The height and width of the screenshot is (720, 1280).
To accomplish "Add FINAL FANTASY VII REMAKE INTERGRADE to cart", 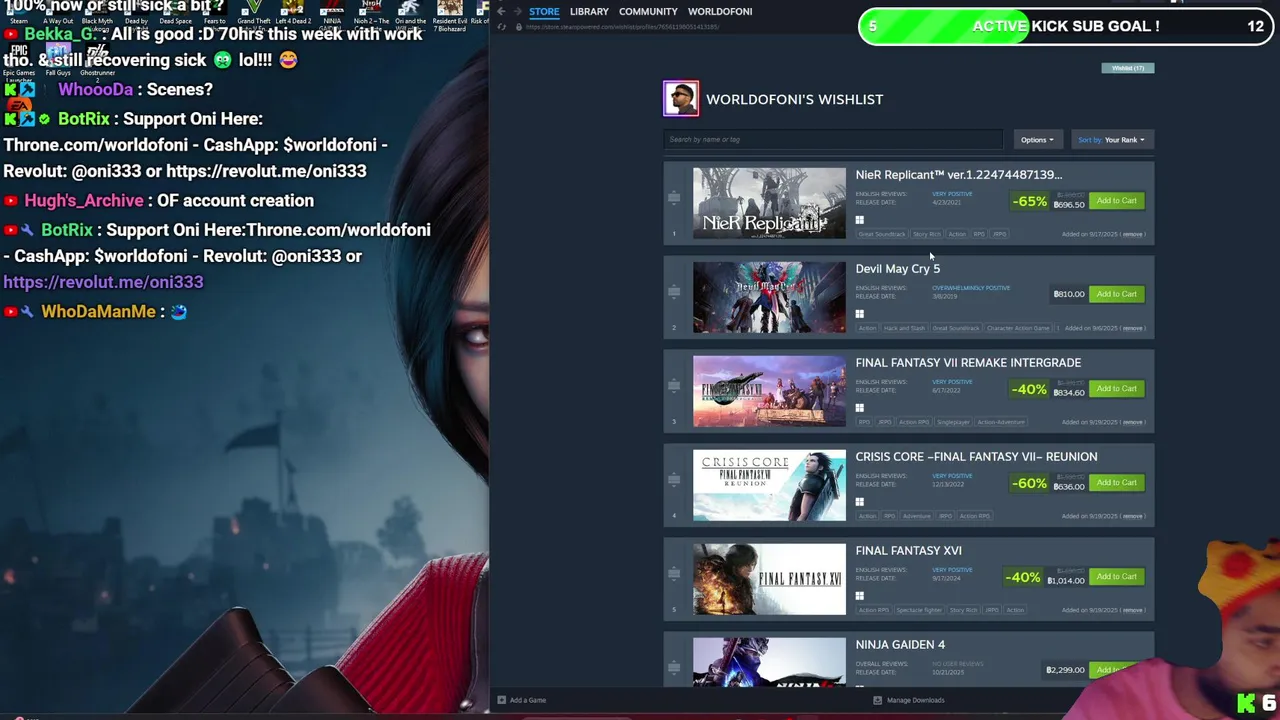I will pos(1116,389).
